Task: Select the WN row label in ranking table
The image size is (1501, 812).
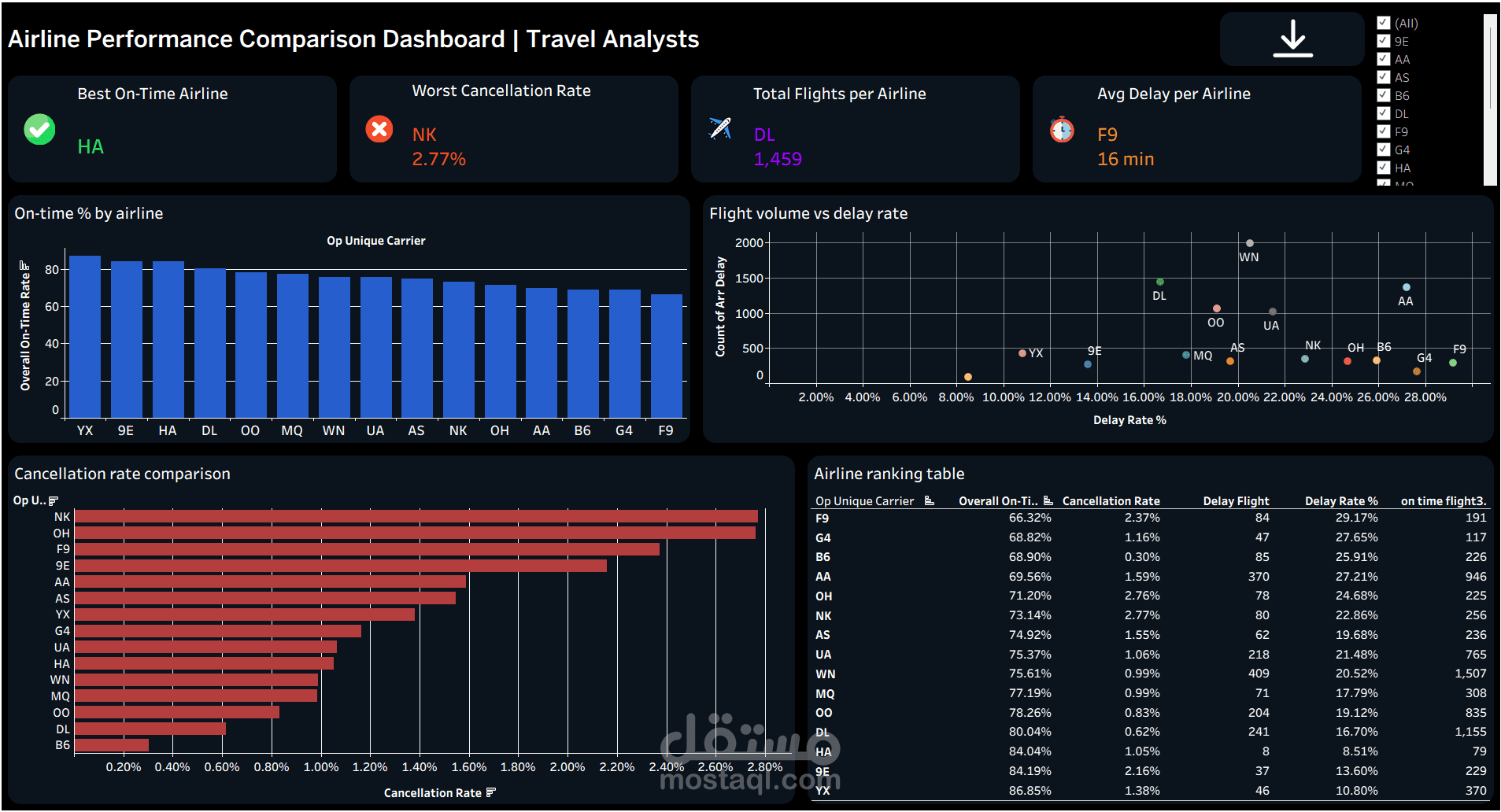Action: pos(825,674)
